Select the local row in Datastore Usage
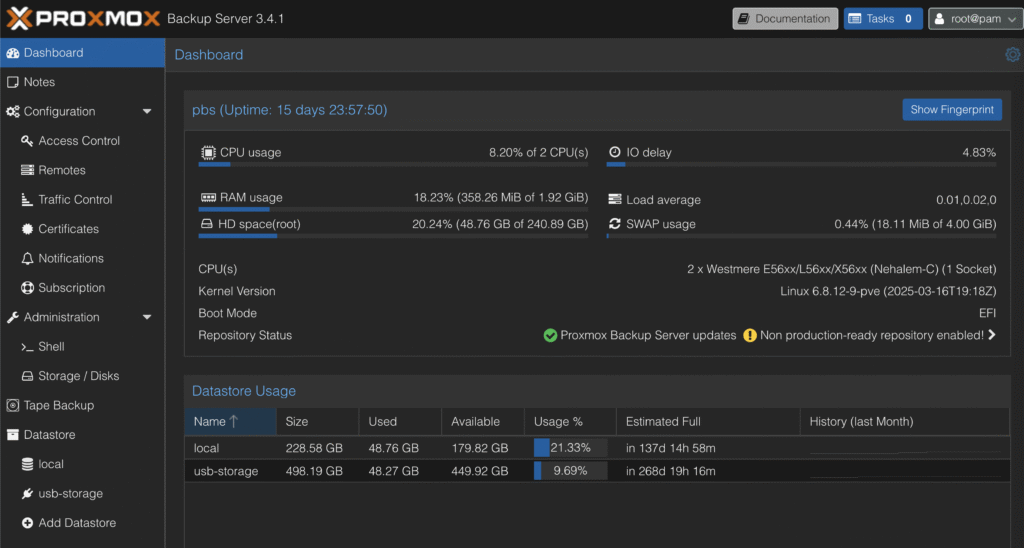The width and height of the screenshot is (1024, 548). click(597, 448)
